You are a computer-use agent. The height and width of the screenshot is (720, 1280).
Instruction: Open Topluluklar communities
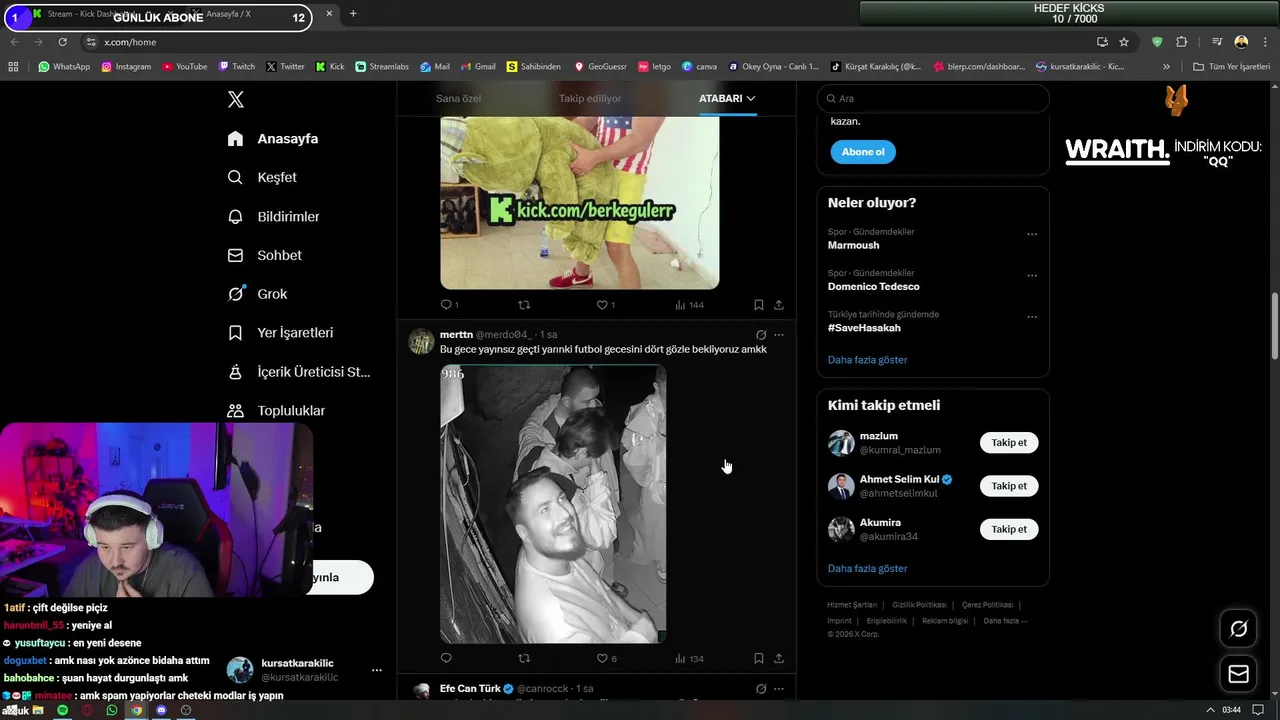(276, 410)
